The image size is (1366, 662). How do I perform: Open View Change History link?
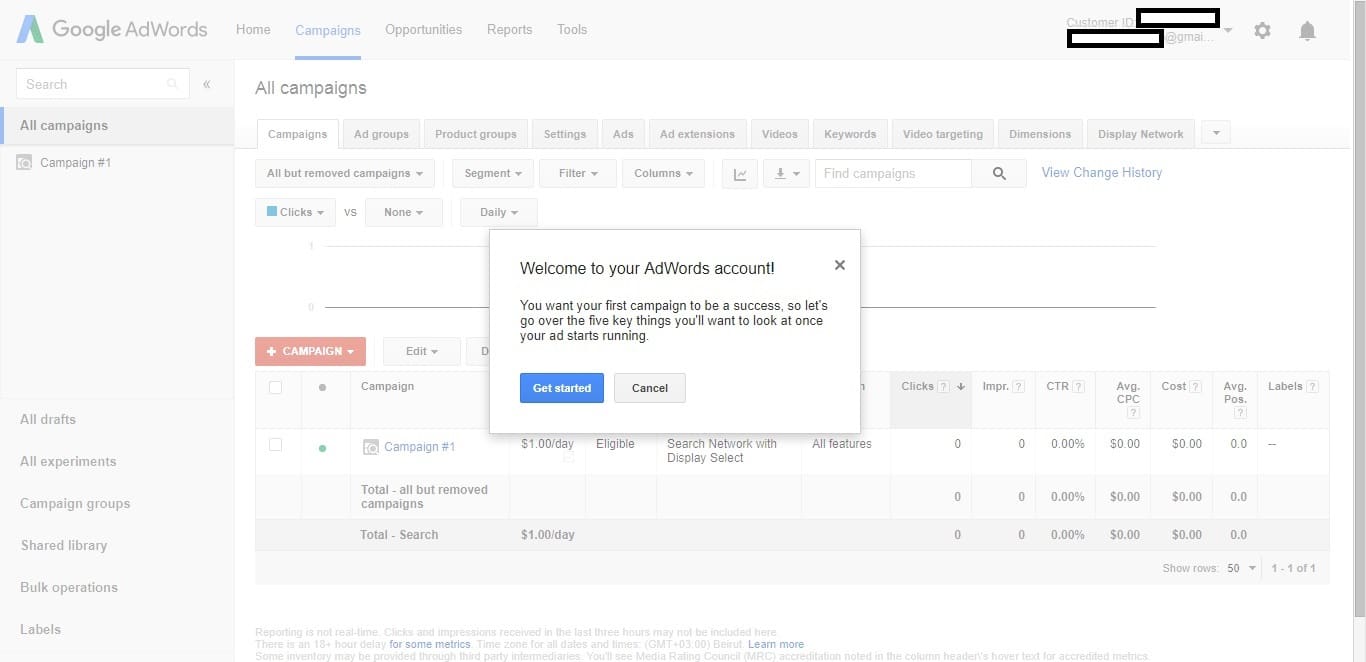click(1102, 173)
